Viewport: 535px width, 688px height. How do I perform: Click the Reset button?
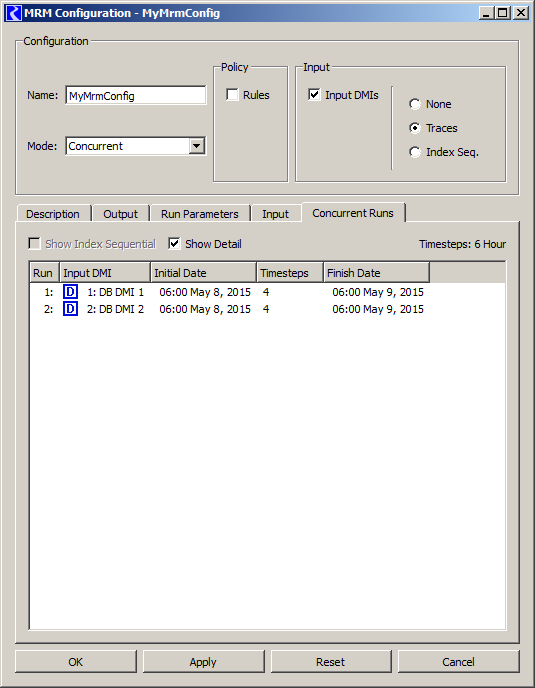click(x=330, y=661)
